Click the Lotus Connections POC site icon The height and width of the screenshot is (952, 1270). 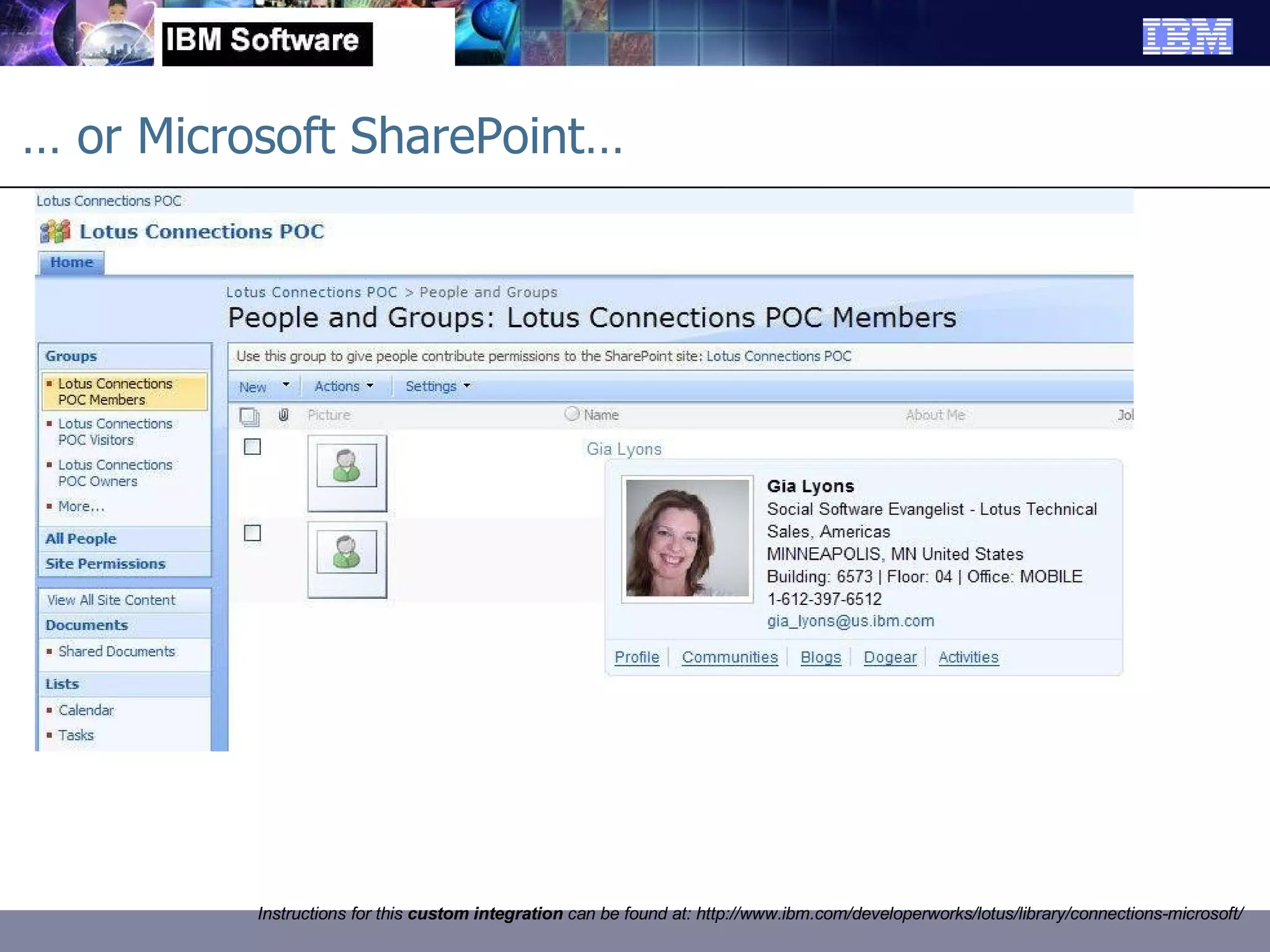[x=55, y=232]
